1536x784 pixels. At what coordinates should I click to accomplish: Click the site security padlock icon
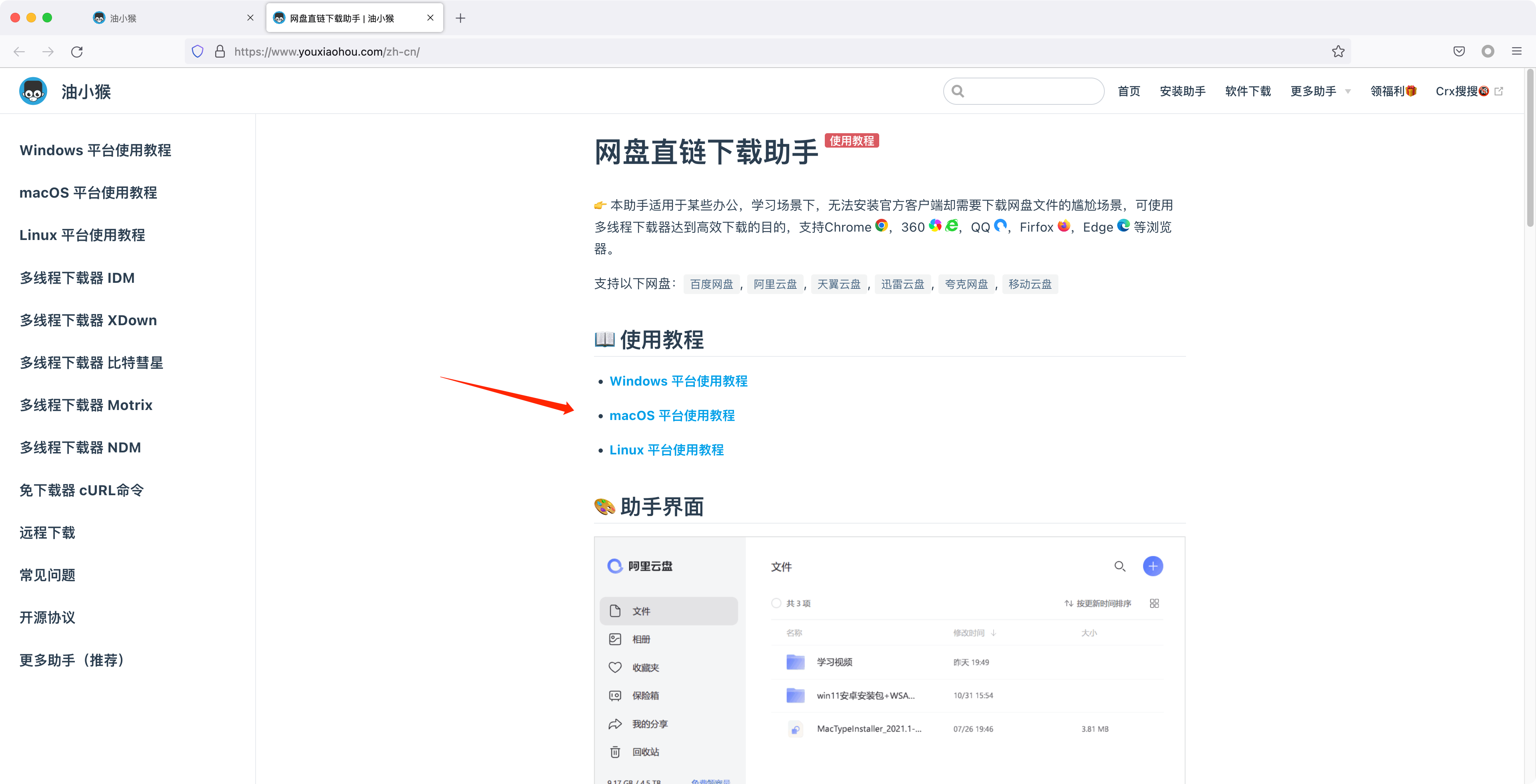click(220, 52)
